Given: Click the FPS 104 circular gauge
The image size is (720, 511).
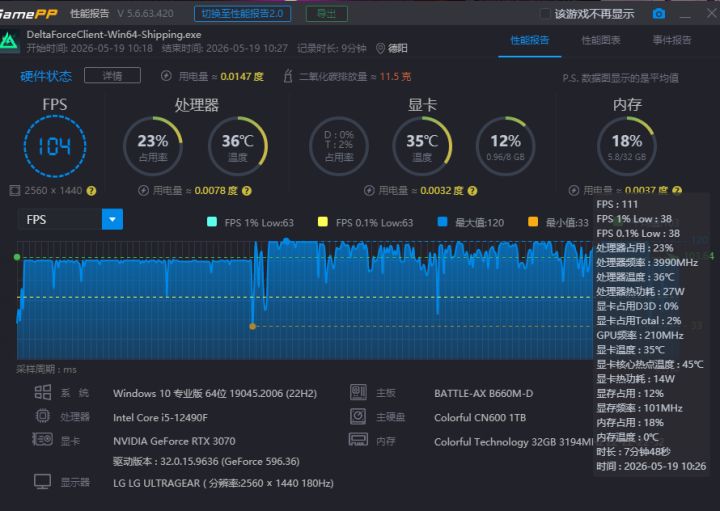Looking at the screenshot, I should coord(55,146).
